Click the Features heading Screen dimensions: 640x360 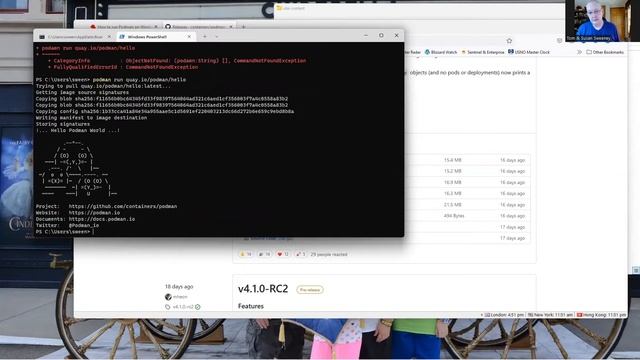(x=251, y=306)
